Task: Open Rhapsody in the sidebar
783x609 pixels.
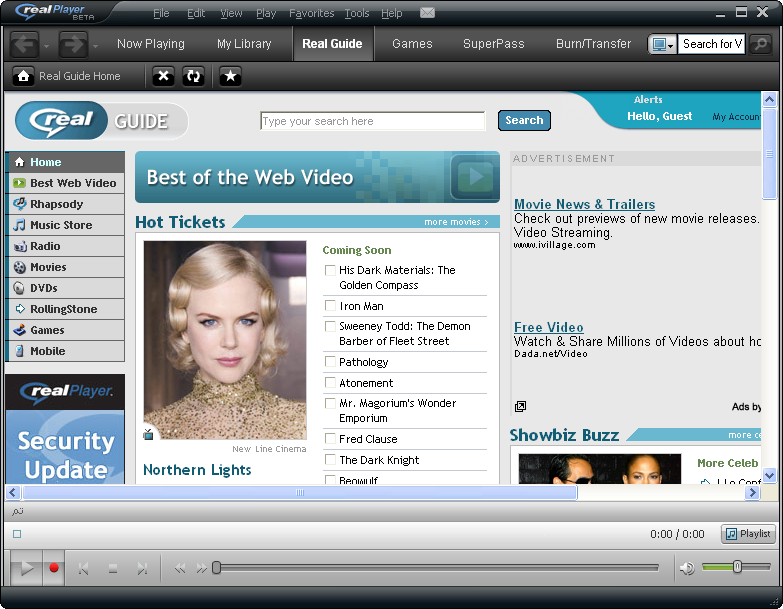Action: tap(65, 204)
